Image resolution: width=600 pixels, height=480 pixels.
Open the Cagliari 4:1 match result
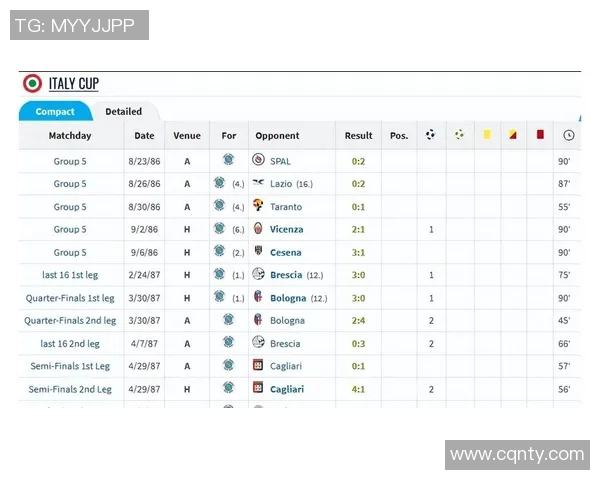[x=358, y=389]
